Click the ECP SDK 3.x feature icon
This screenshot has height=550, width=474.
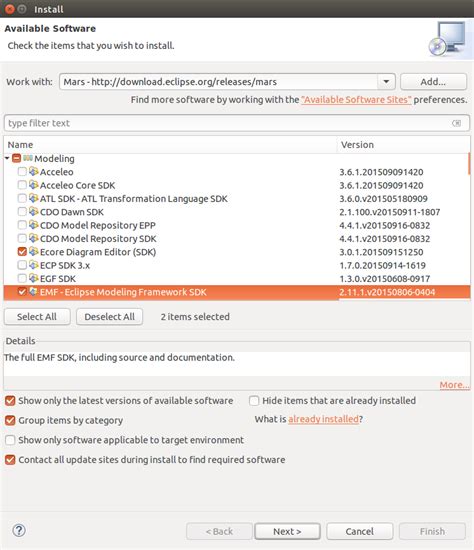(34, 265)
